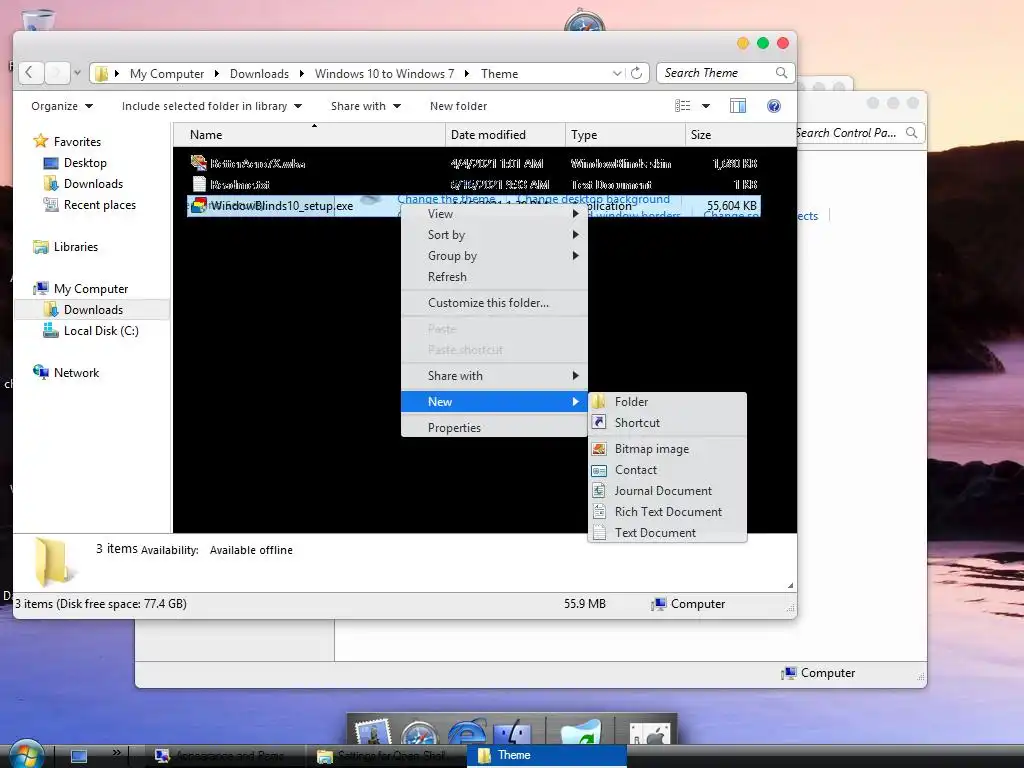Open the Sort by submenu
The width and height of the screenshot is (1024, 768).
pyautogui.click(x=494, y=234)
